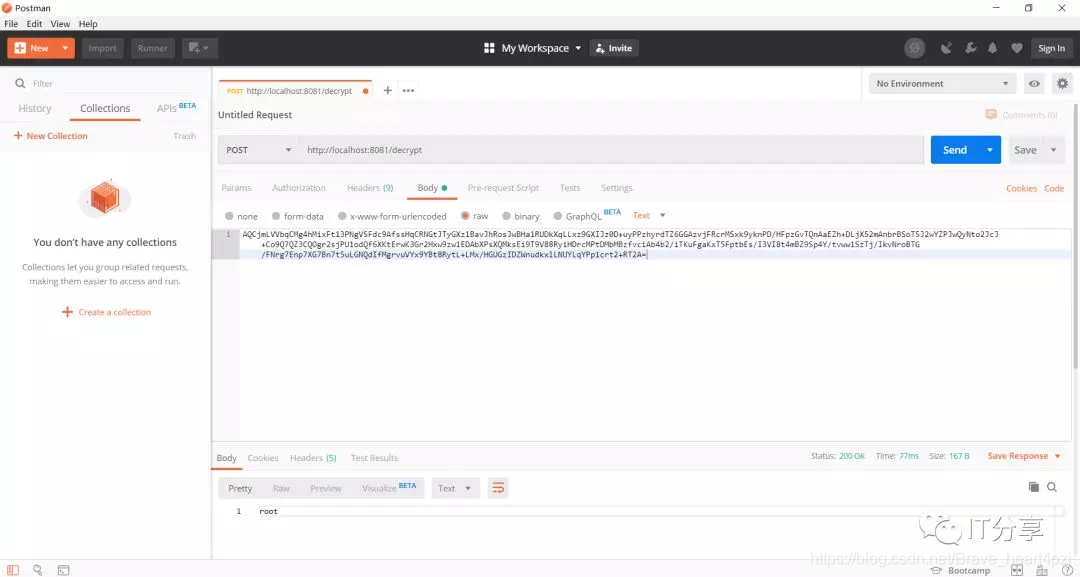Open the wrench settings icon

pos(970,48)
